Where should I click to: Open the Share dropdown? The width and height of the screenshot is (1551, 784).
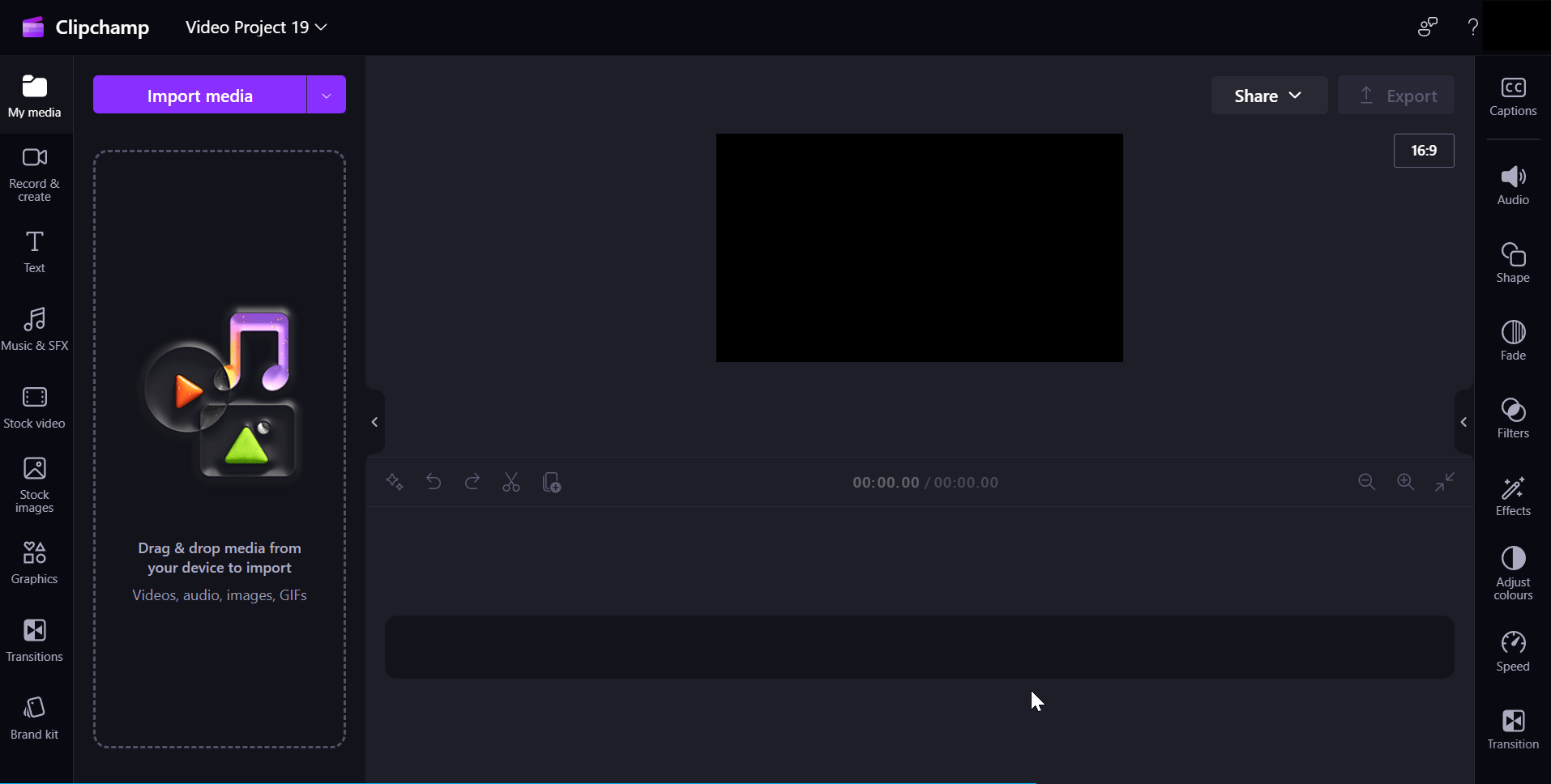(x=1269, y=96)
